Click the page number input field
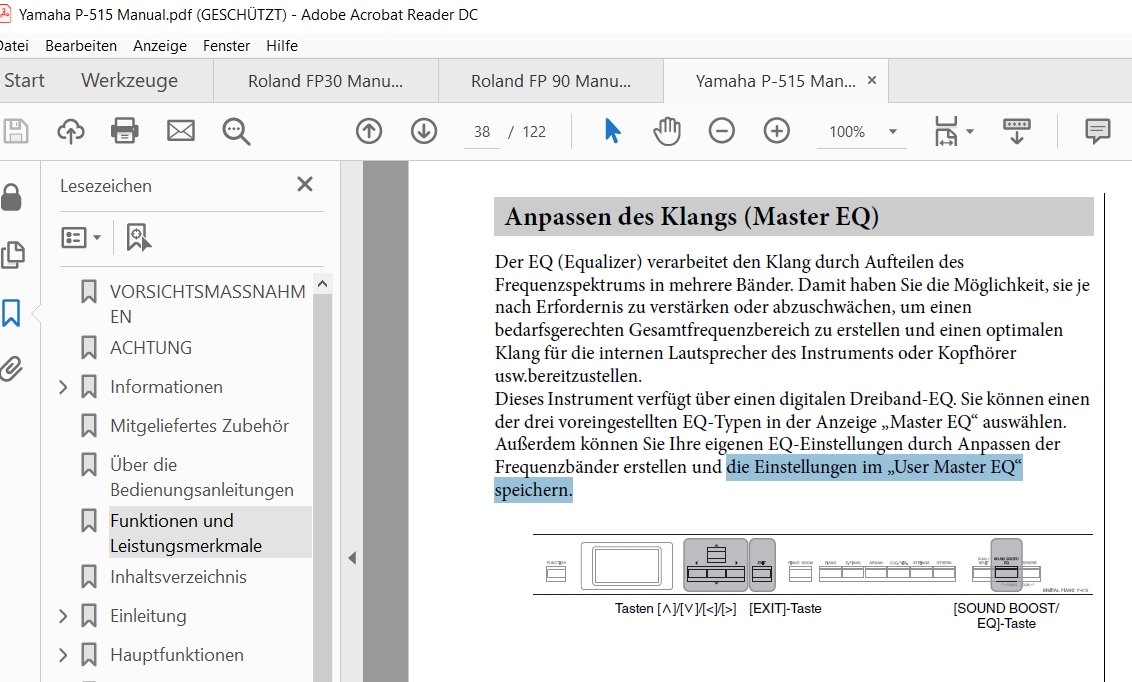Viewport: 1132px width, 682px height. tap(482, 131)
